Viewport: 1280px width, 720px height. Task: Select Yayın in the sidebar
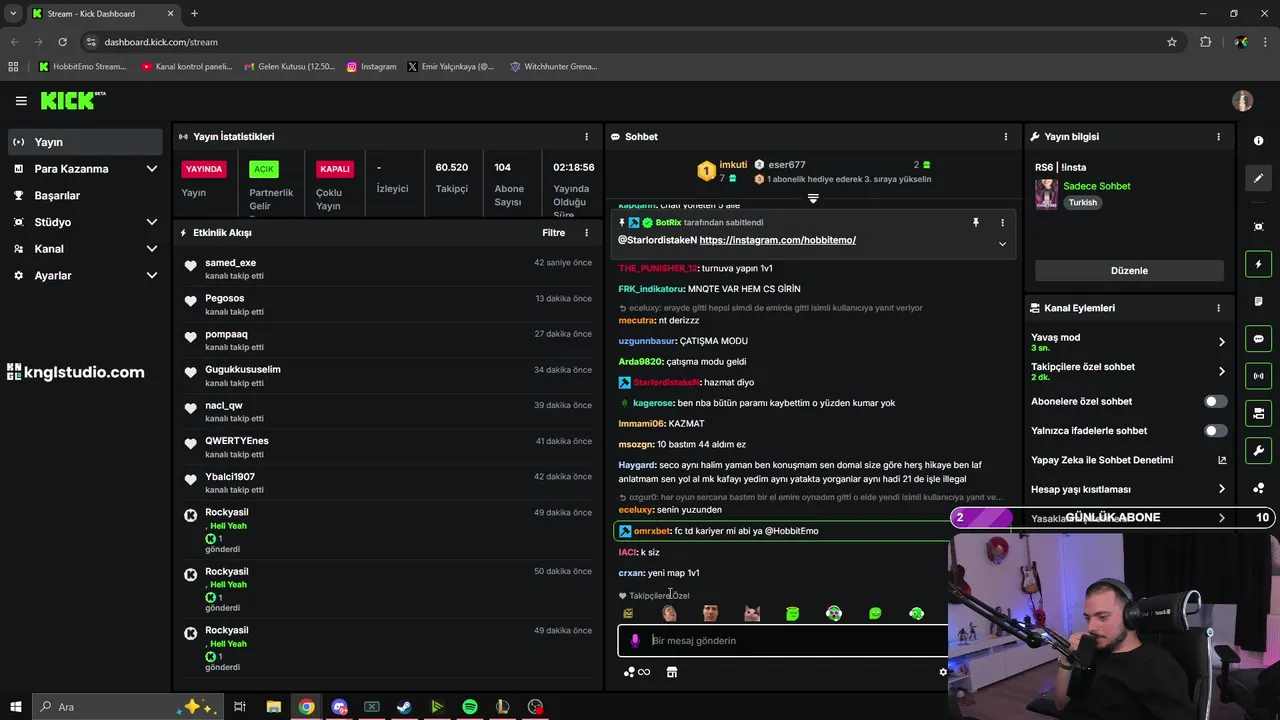click(x=84, y=142)
